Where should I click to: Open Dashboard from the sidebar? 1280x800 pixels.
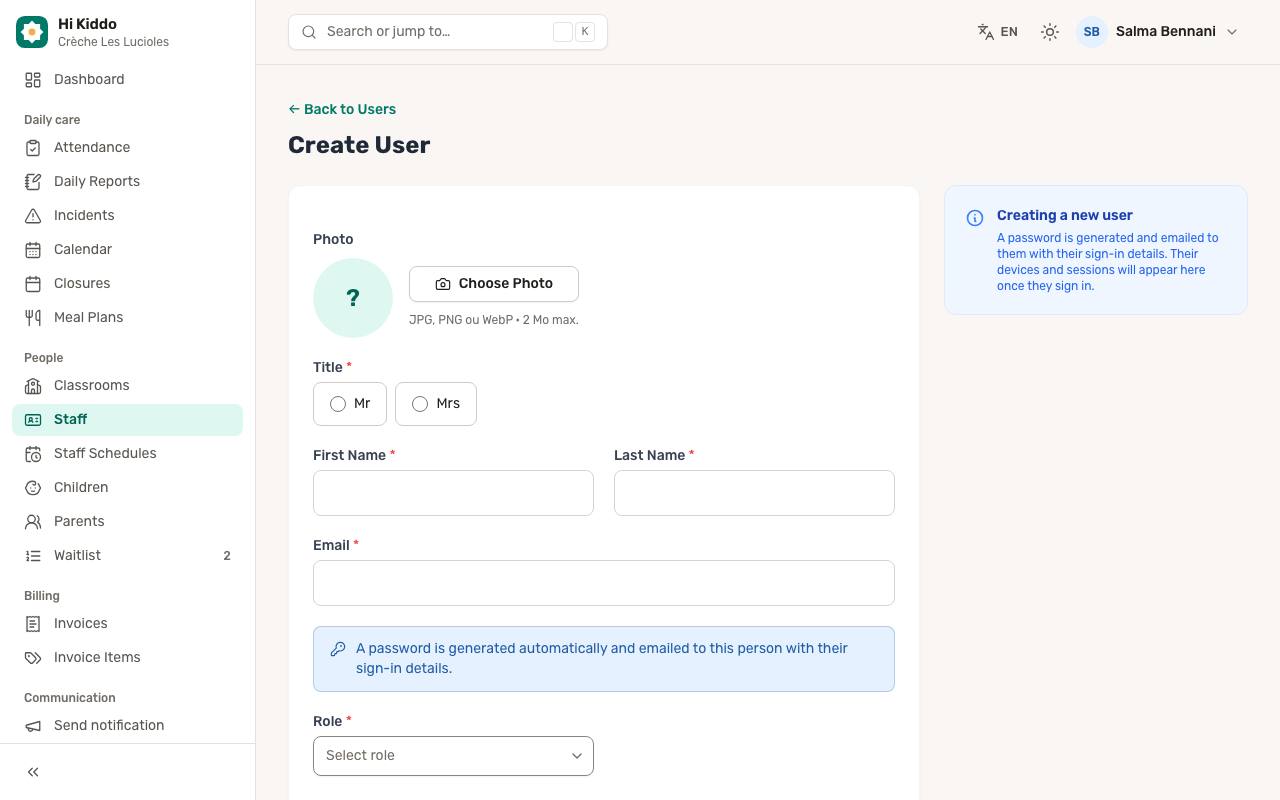click(x=127, y=79)
